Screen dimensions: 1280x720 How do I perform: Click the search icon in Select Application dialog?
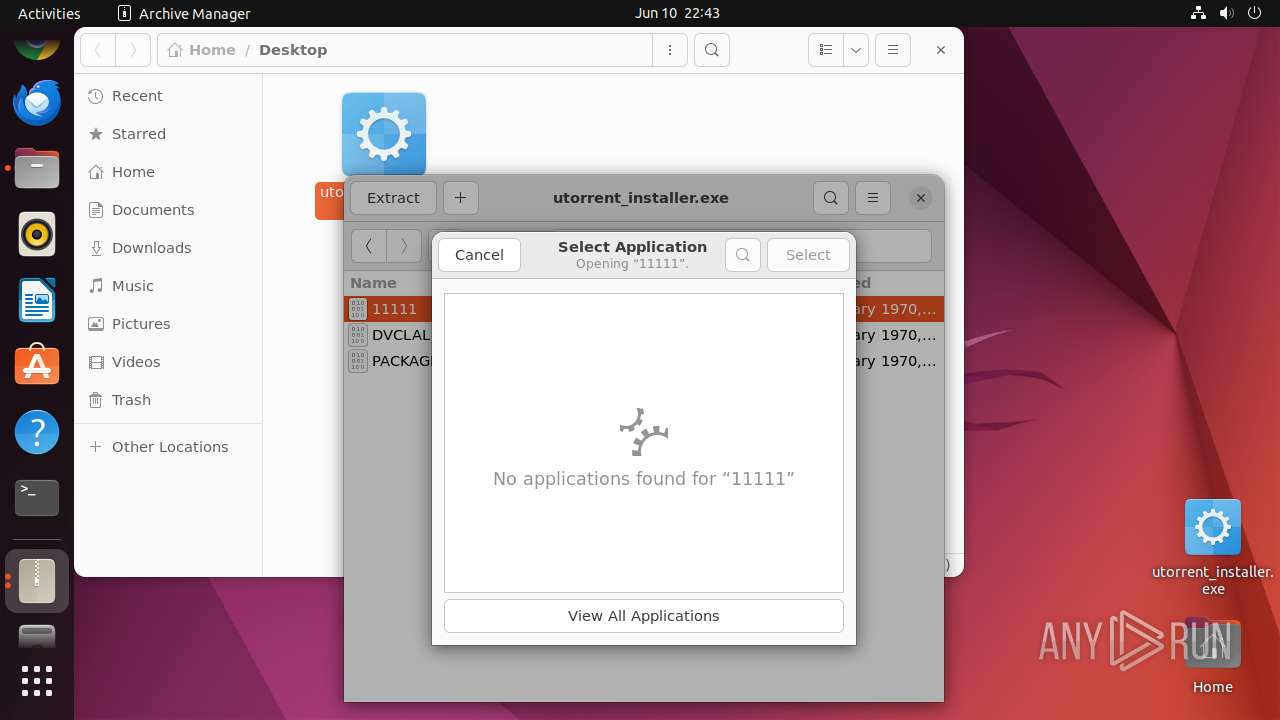coord(743,255)
